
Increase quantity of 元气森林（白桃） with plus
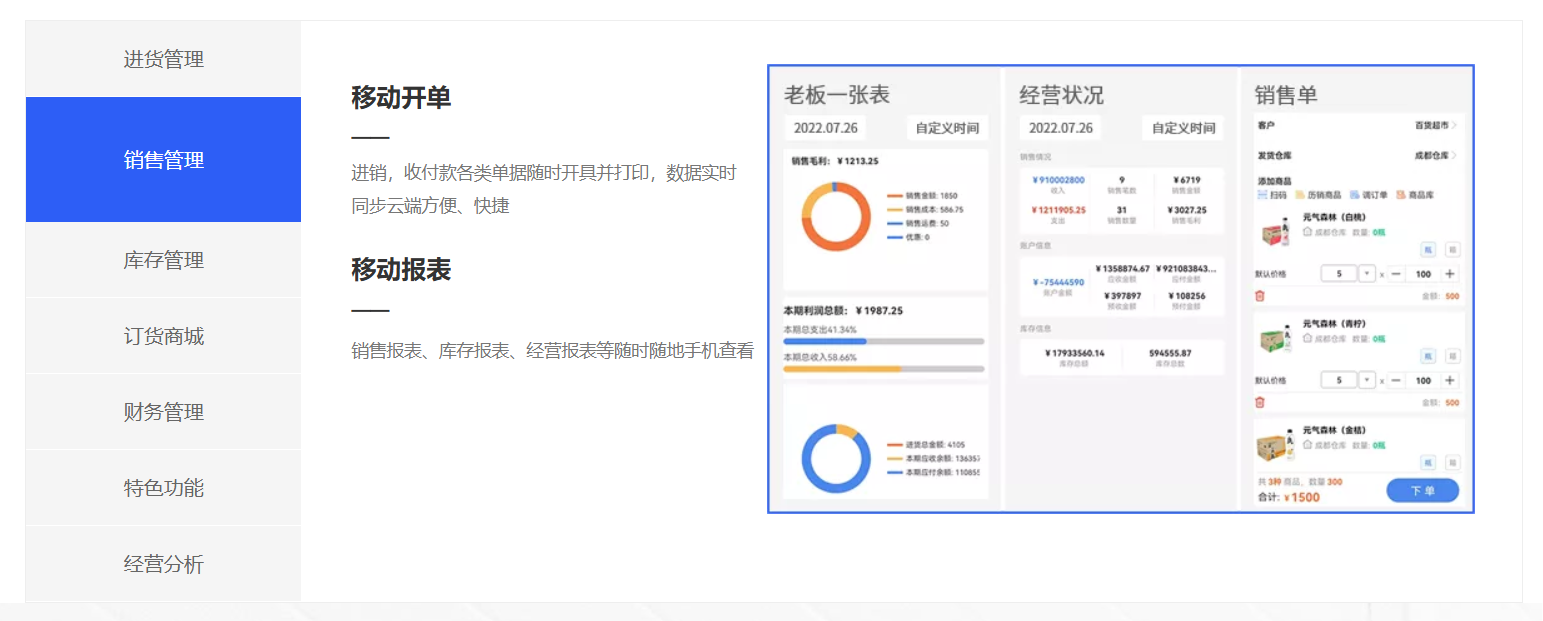point(1450,274)
